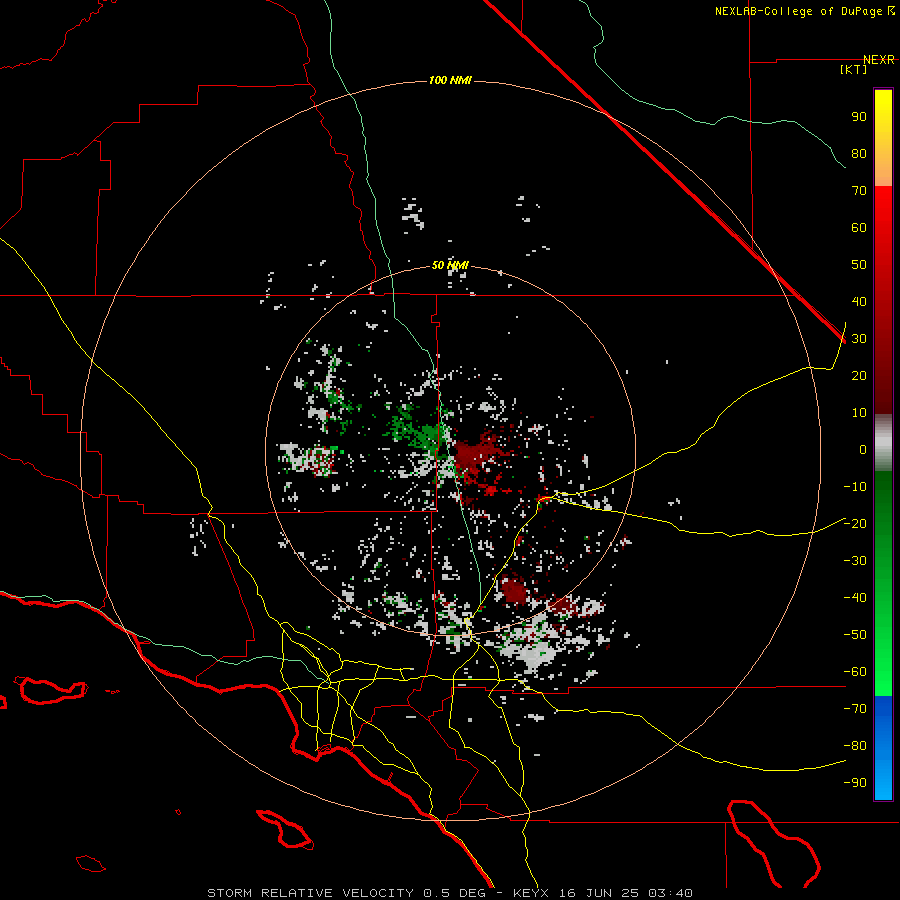Image resolution: width=900 pixels, height=900 pixels.
Task: Select the "NEXLAB-College of DuPage" header text
Action: 798,11
